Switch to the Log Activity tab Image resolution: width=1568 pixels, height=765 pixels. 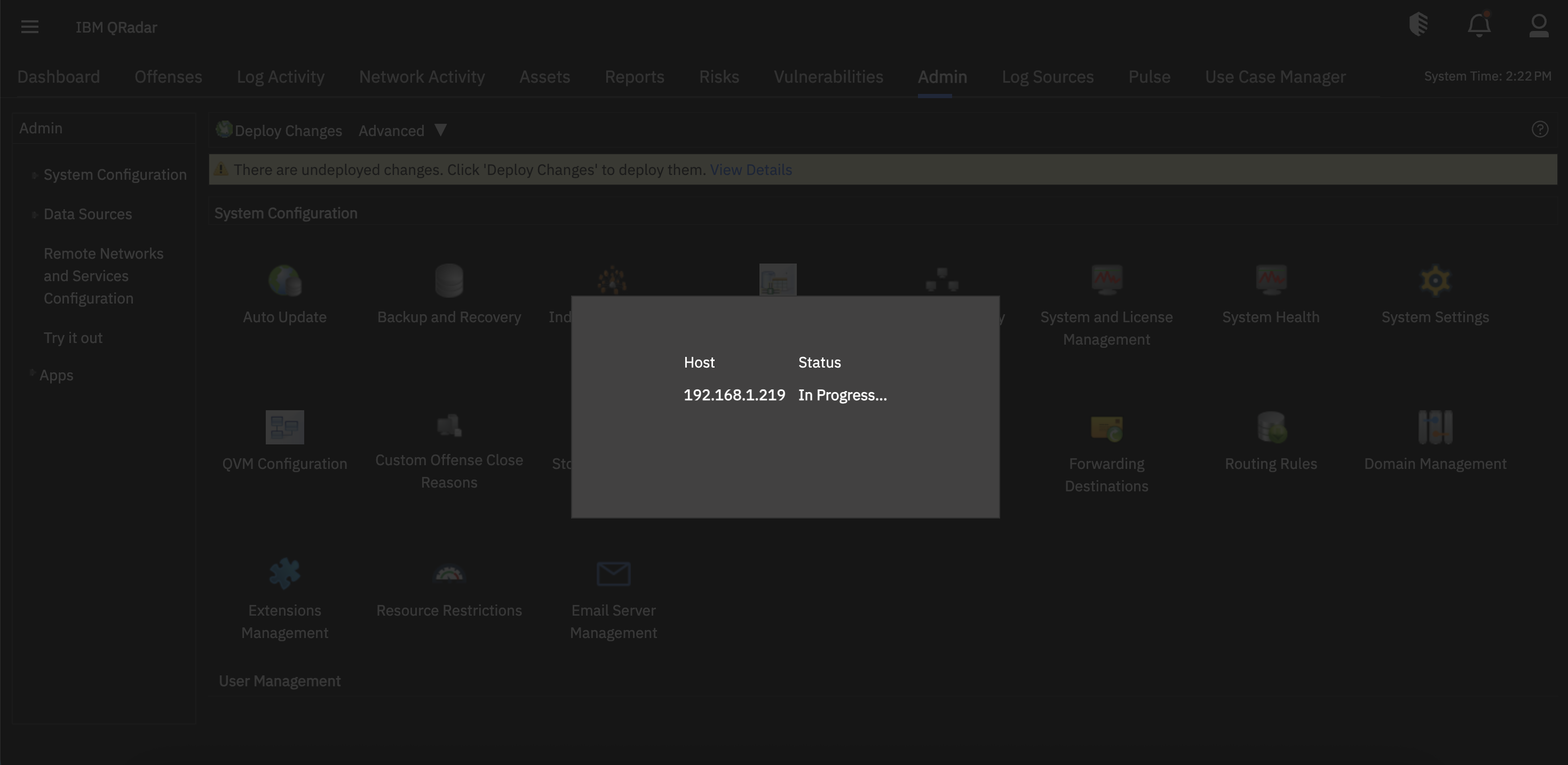[x=281, y=77]
